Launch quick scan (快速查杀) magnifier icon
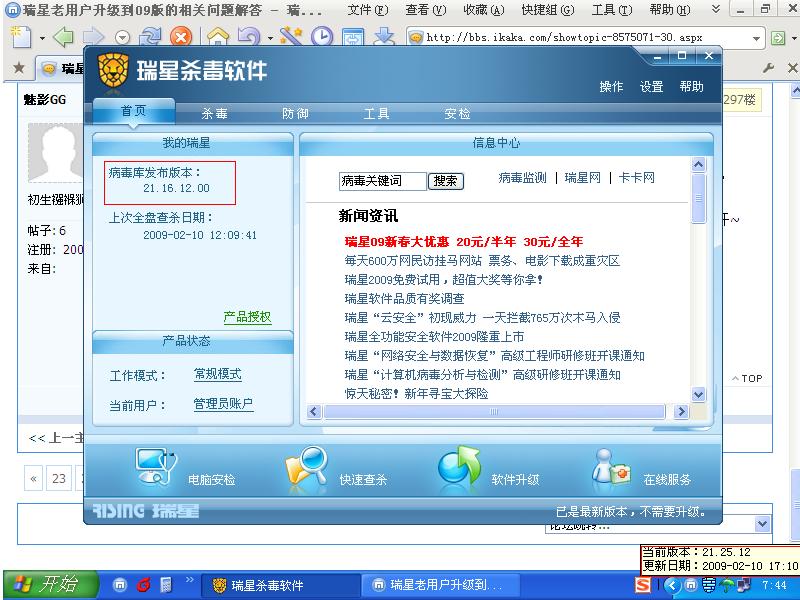The height and width of the screenshot is (600, 800). pos(307,466)
